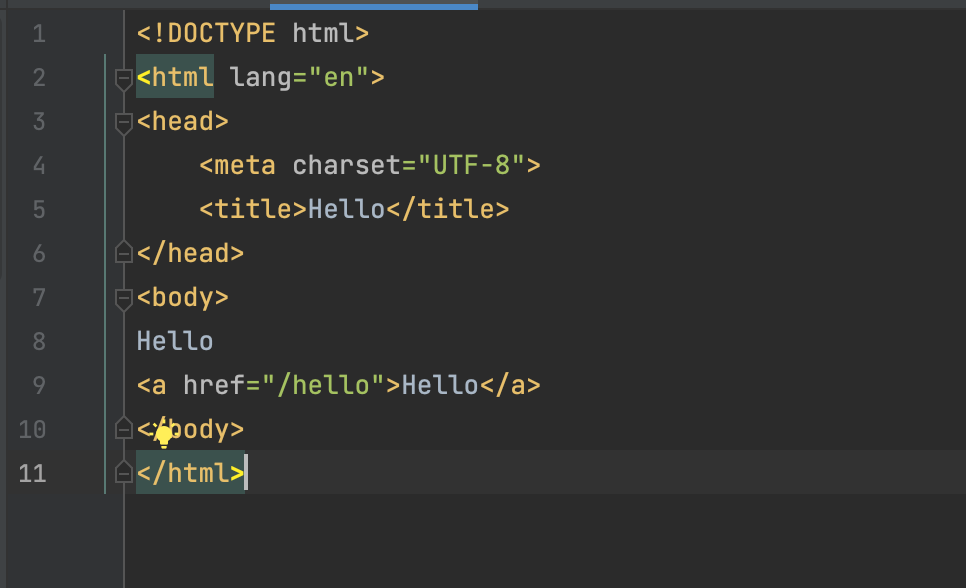
Task: Click the <title> opening tag
Action: [253, 210]
